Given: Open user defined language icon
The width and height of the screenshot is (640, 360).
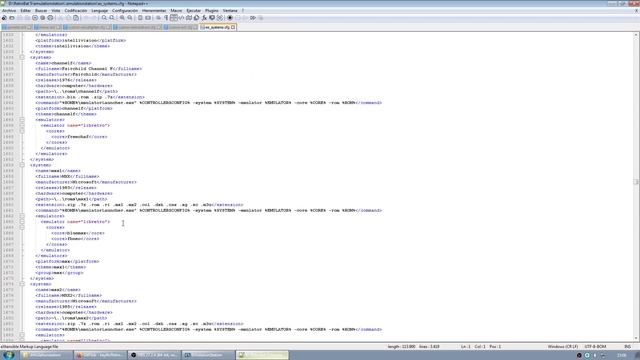Looking at the screenshot, I should tap(181, 18).
